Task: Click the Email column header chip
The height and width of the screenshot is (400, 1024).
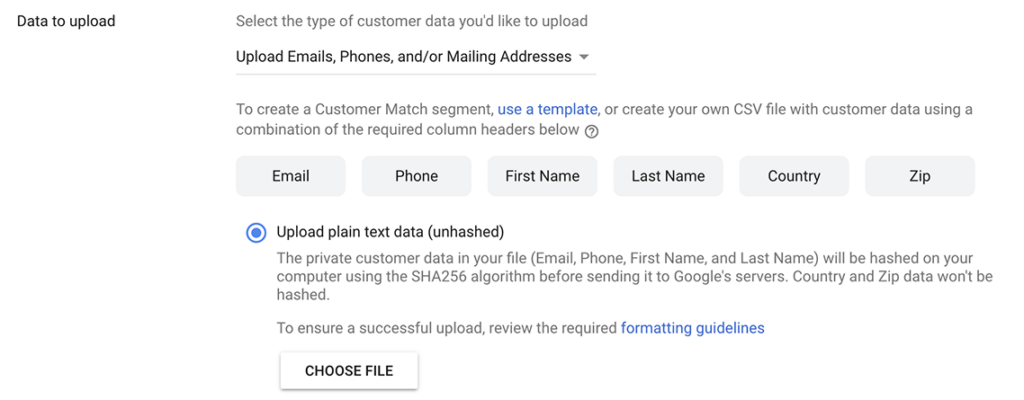Action: (291, 176)
